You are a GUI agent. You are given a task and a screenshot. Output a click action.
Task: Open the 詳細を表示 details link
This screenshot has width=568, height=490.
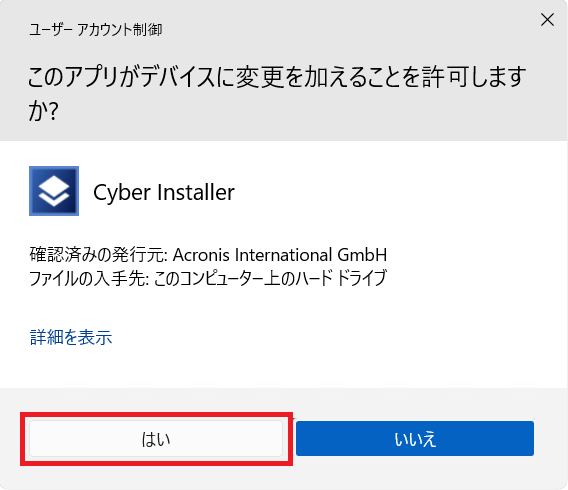(x=71, y=337)
